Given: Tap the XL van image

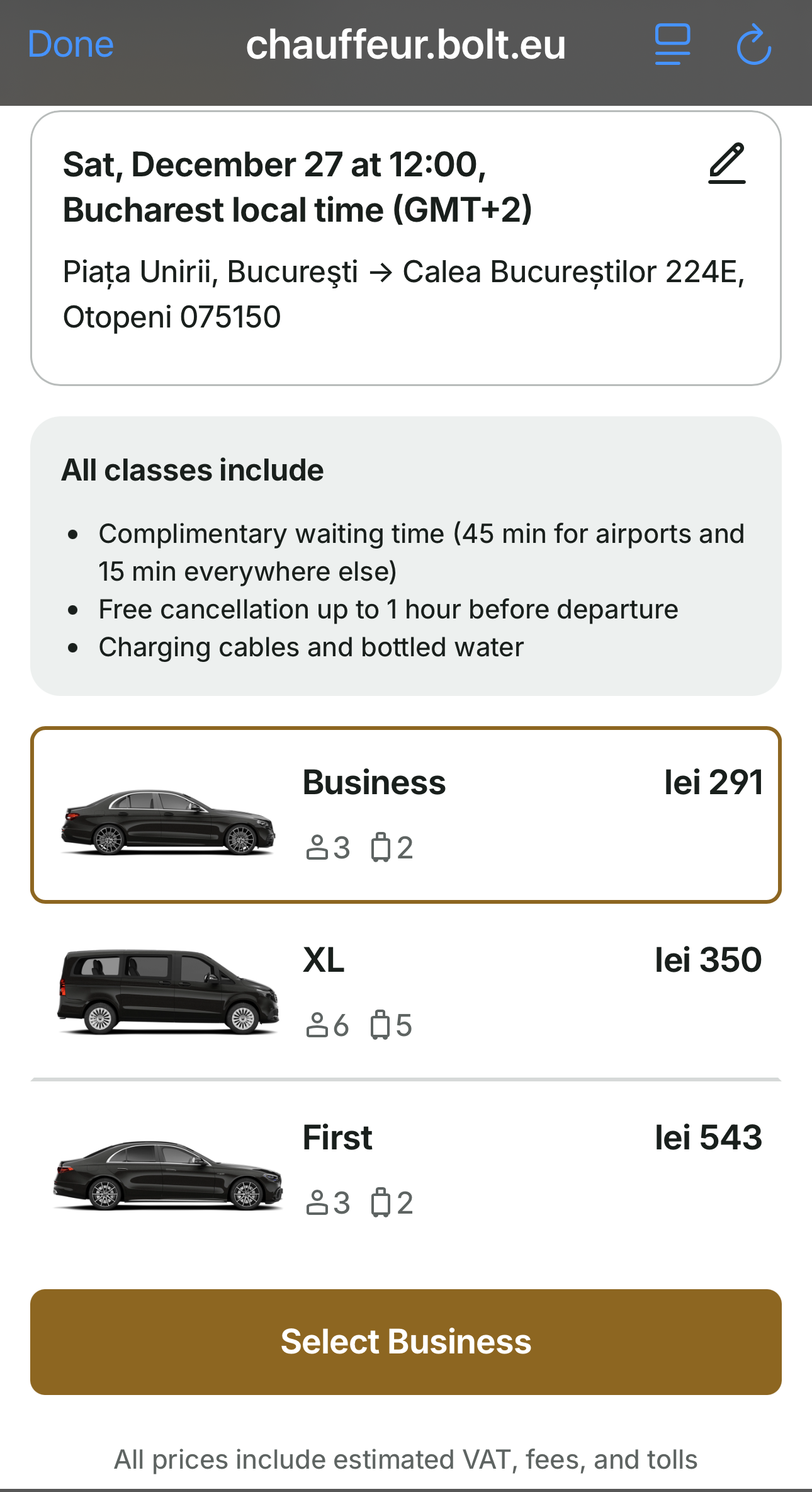Looking at the screenshot, I should [168, 992].
